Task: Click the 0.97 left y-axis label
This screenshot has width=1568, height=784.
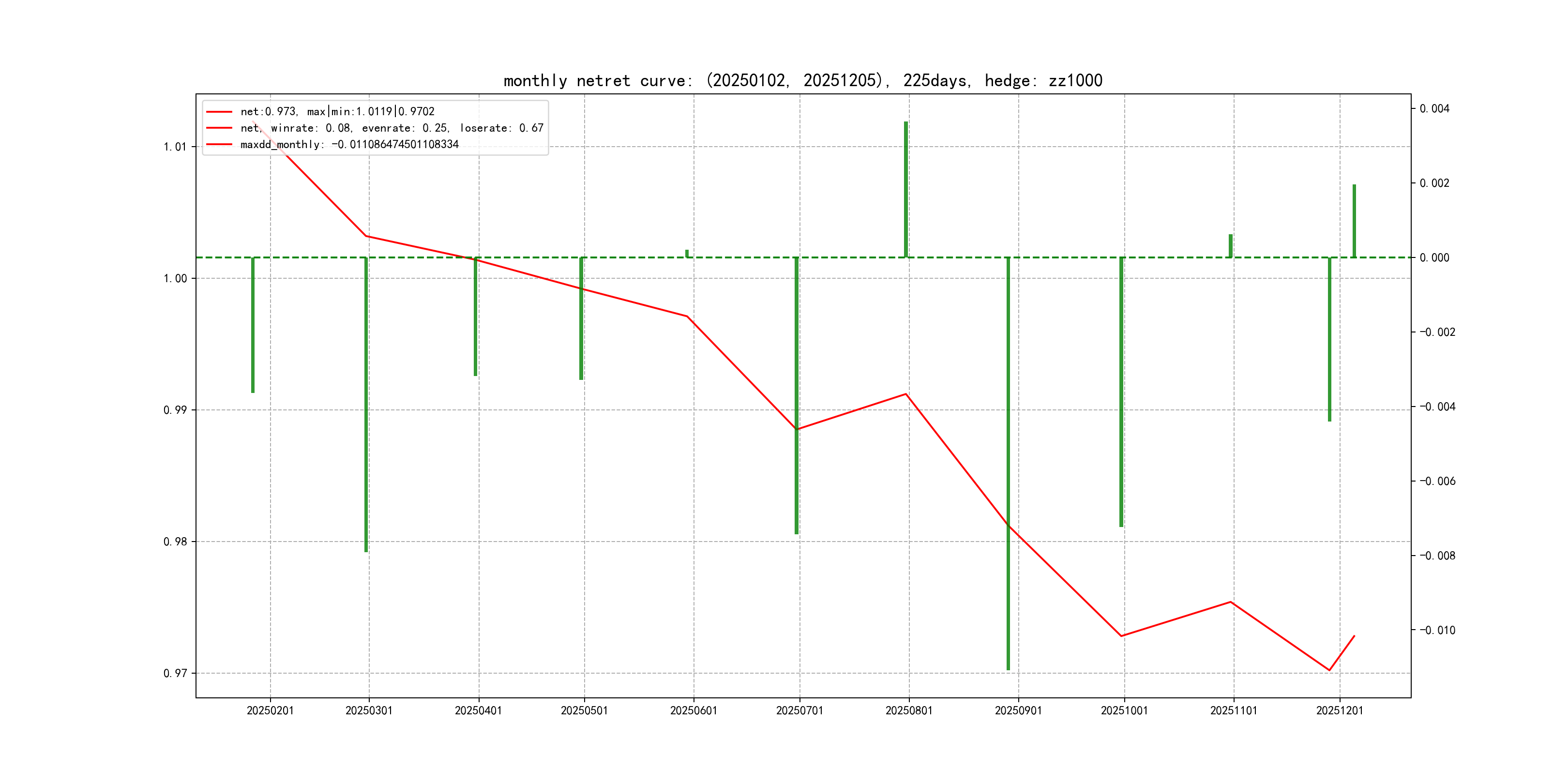Action: point(175,673)
